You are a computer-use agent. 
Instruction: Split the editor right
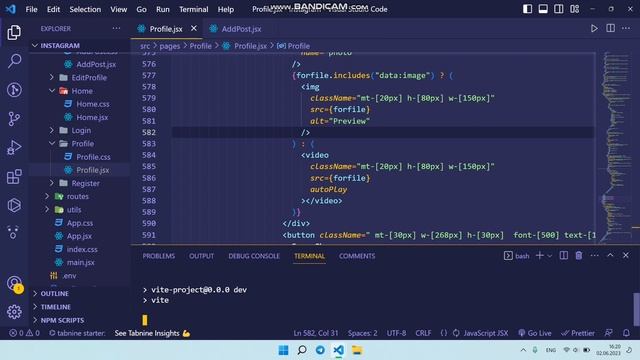(610, 28)
